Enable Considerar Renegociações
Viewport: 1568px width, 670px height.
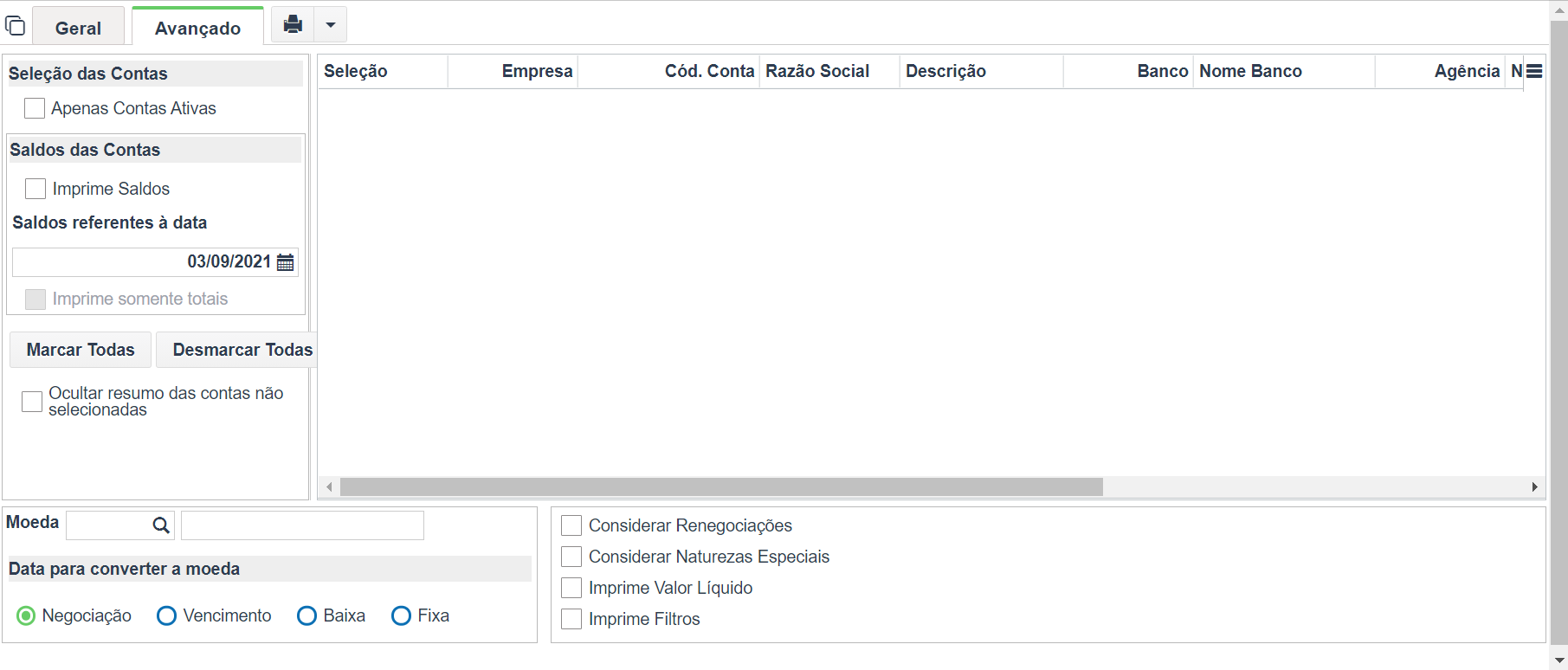point(571,525)
